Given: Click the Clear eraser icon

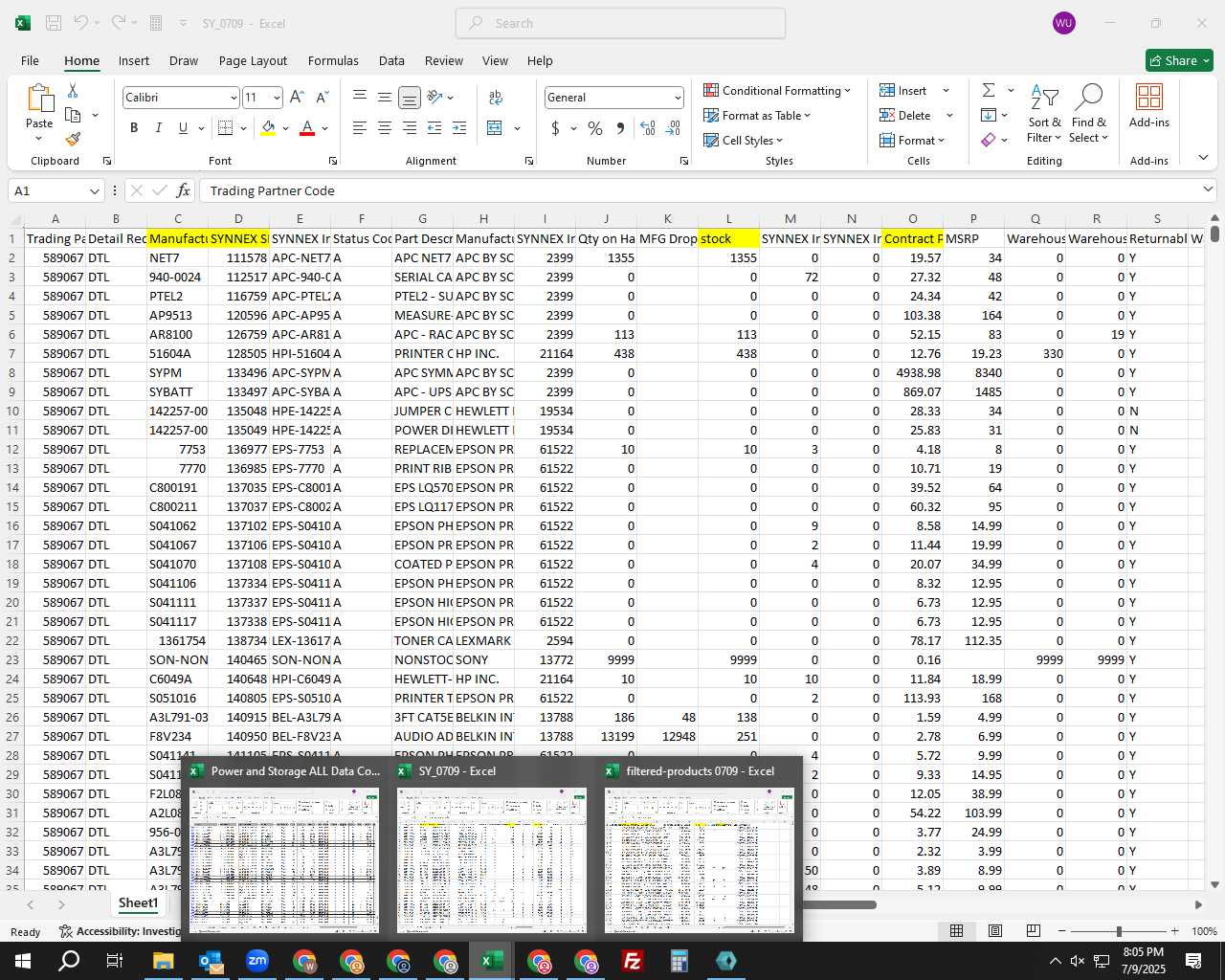Looking at the screenshot, I should (989, 140).
